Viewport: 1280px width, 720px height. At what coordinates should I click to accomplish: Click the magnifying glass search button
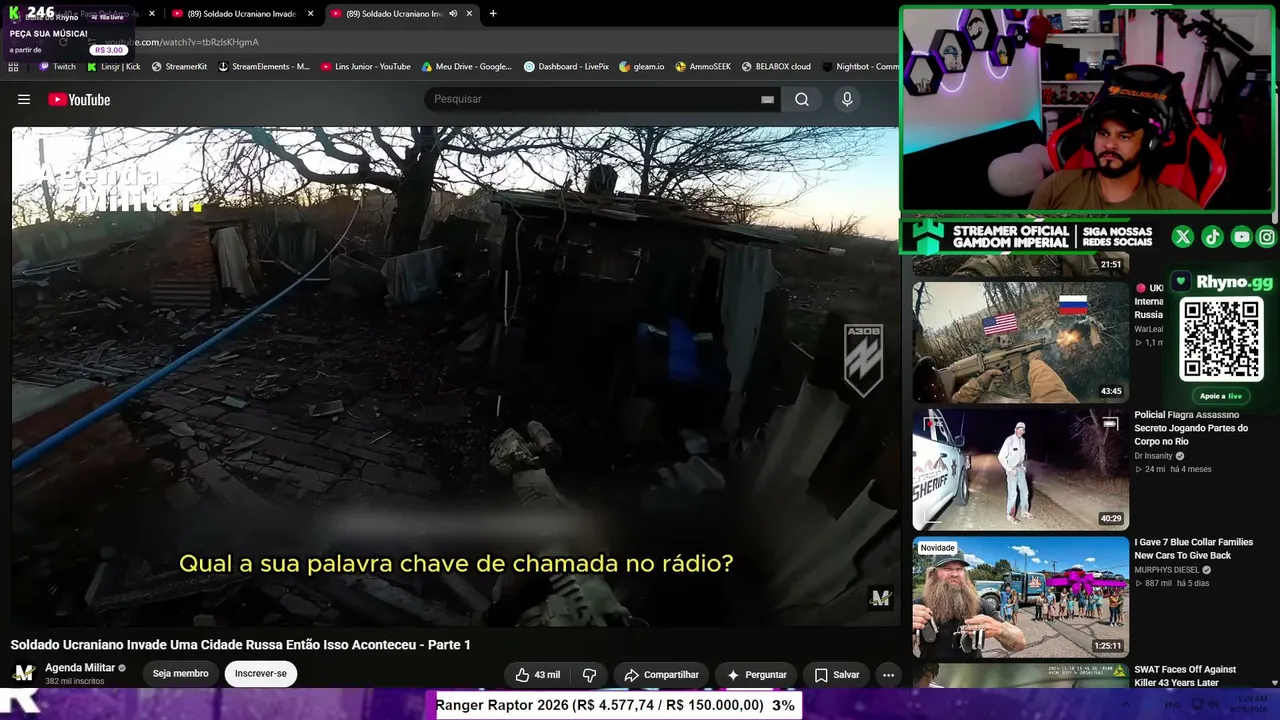click(802, 99)
